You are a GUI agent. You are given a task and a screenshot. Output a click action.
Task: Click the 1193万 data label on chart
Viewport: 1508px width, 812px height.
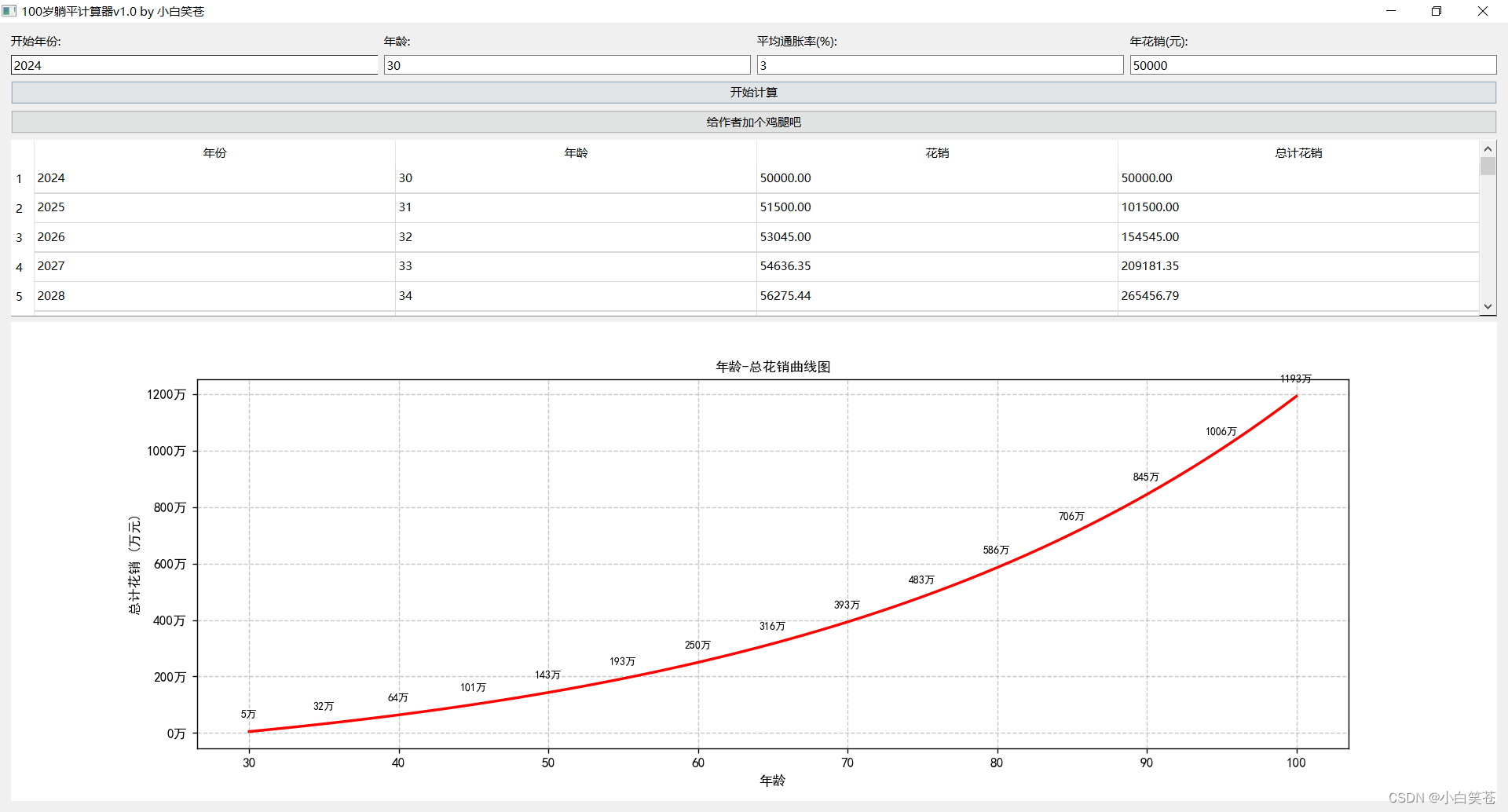point(1296,379)
